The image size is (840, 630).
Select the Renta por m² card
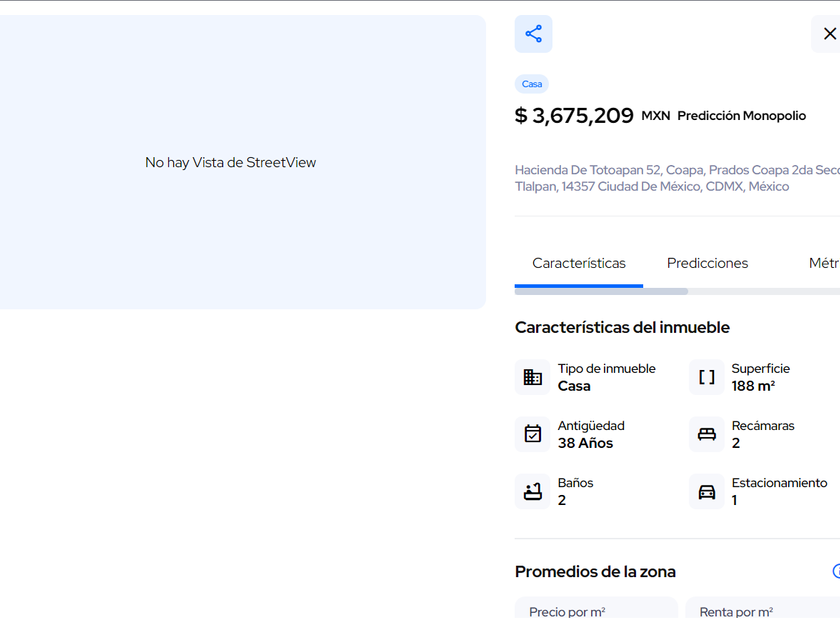pos(762,611)
